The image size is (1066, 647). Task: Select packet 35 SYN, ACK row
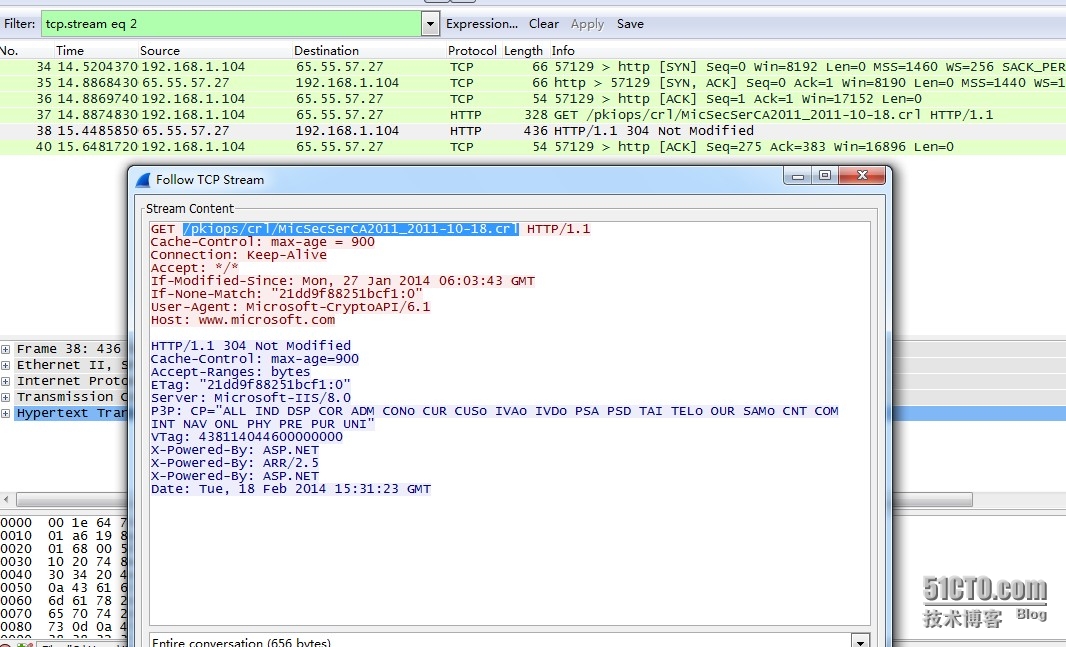pos(533,83)
